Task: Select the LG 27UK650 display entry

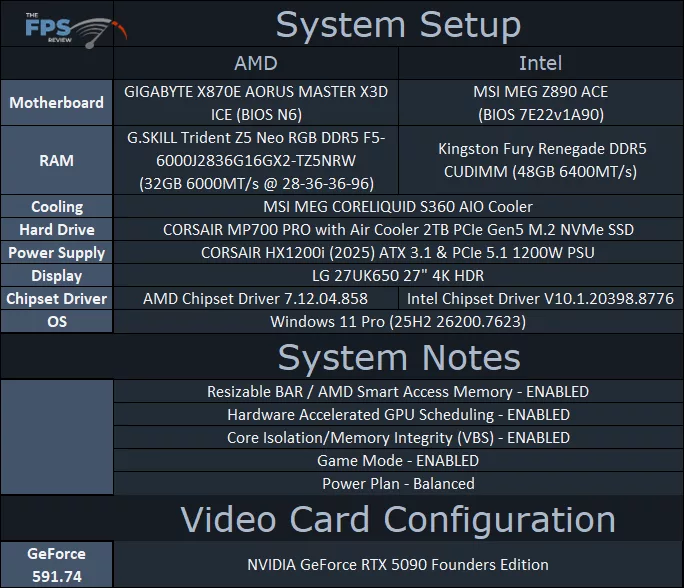Action: tap(398, 276)
